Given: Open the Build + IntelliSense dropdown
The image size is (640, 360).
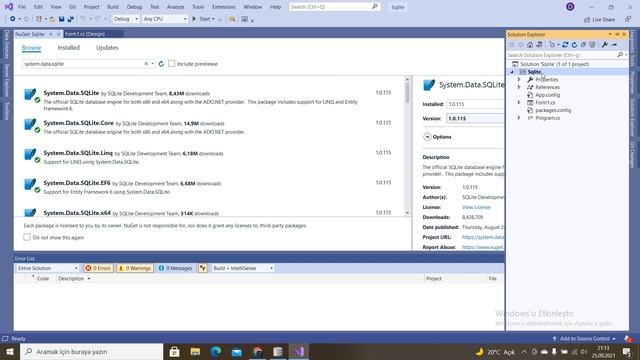Looking at the screenshot, I should coord(243,268).
